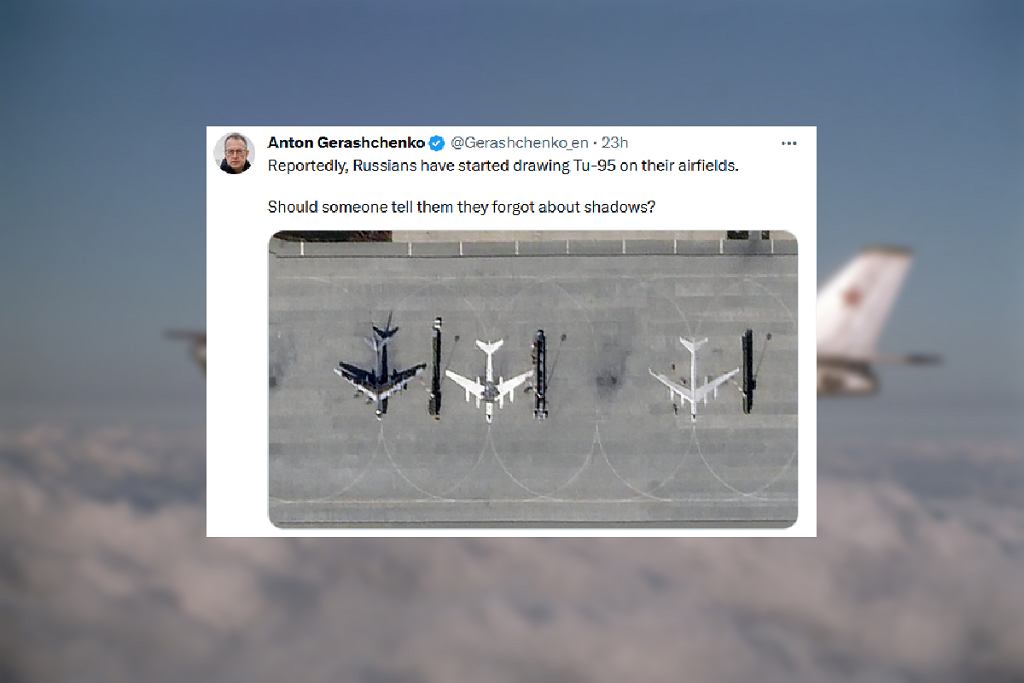The width and height of the screenshot is (1024, 683).
Task: Click the black vehicle beside rightmost plane
Action: (748, 372)
